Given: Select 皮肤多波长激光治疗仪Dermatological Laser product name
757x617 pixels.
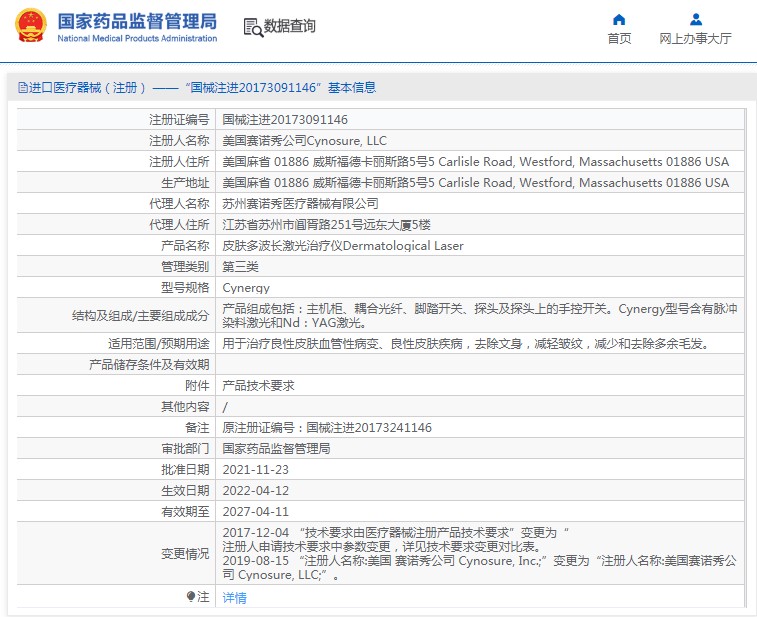Looking at the screenshot, I should (343, 246).
